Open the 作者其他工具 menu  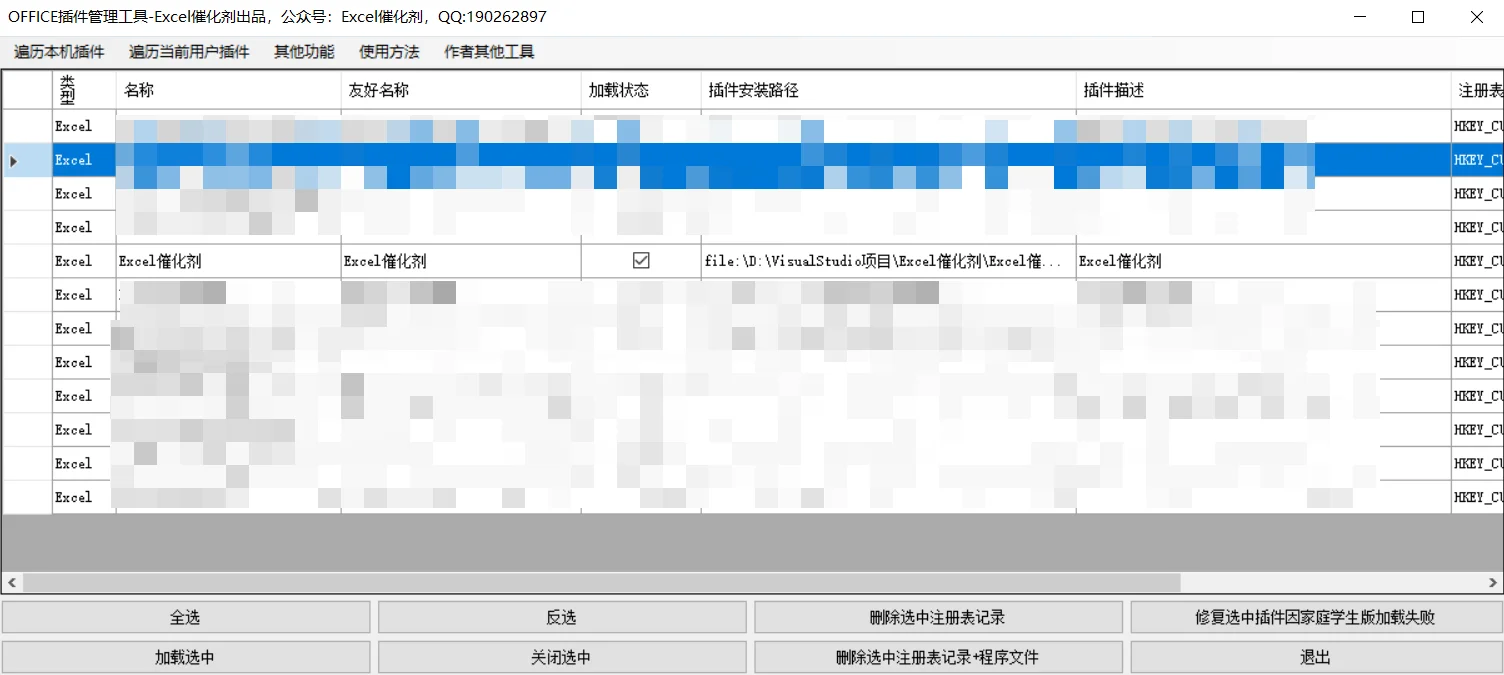coord(489,52)
